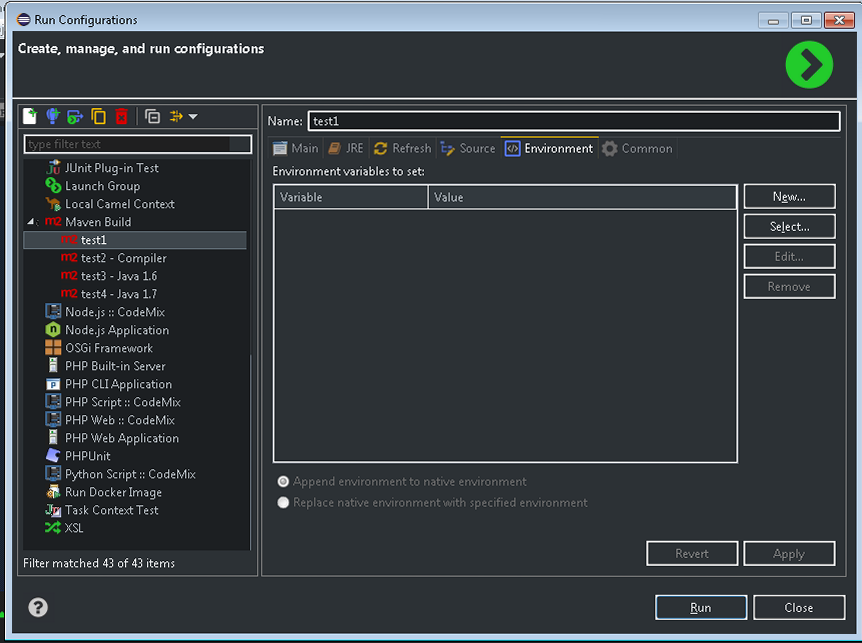Switch to the Source tab
The image size is (862, 643).
[x=468, y=148]
